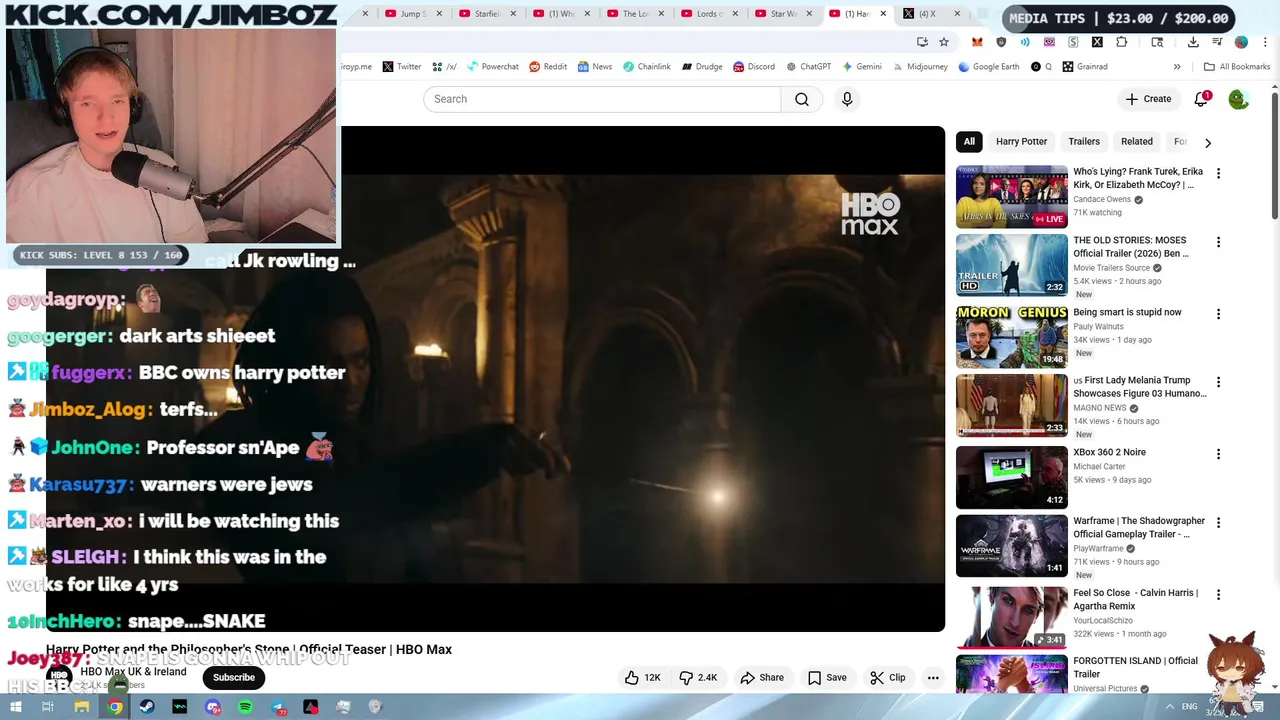Start voice search with microphone icon
The image size is (1280, 720).
pyautogui.click(x=847, y=99)
